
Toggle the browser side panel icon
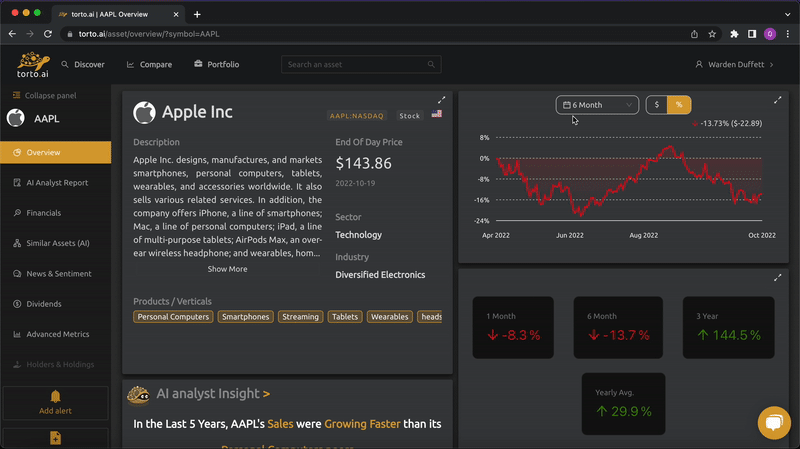[x=752, y=34]
